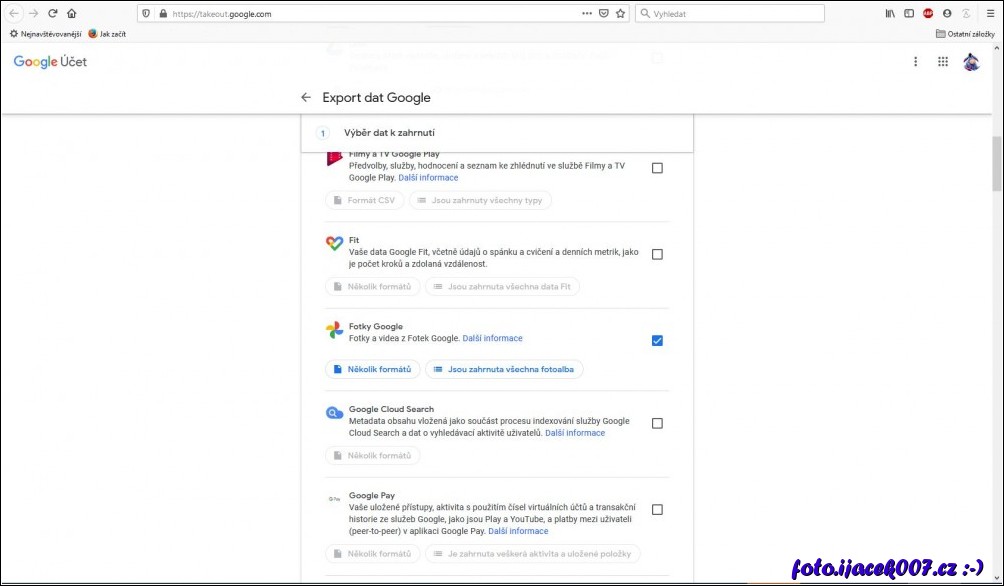Open the Nejnavštěvovanější bookmarks item
The image size is (1004, 586).
[x=45, y=34]
